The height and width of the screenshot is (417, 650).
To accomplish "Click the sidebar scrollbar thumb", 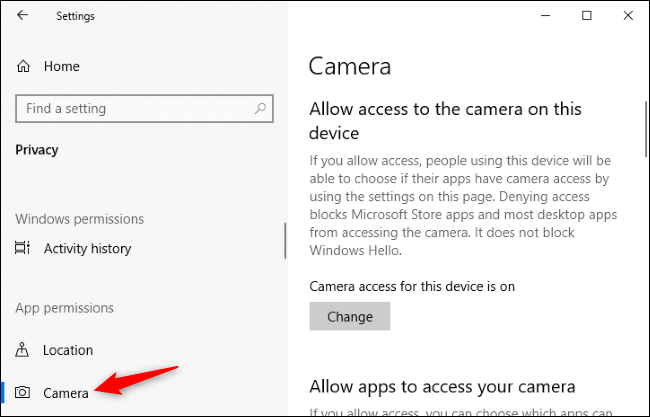I will coord(286,240).
